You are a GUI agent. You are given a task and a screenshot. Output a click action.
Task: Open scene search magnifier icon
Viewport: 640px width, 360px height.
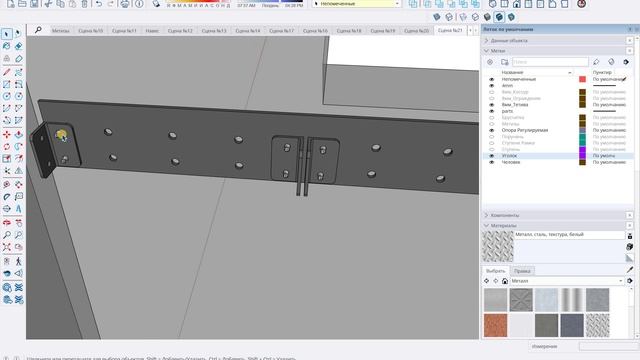tap(38, 30)
